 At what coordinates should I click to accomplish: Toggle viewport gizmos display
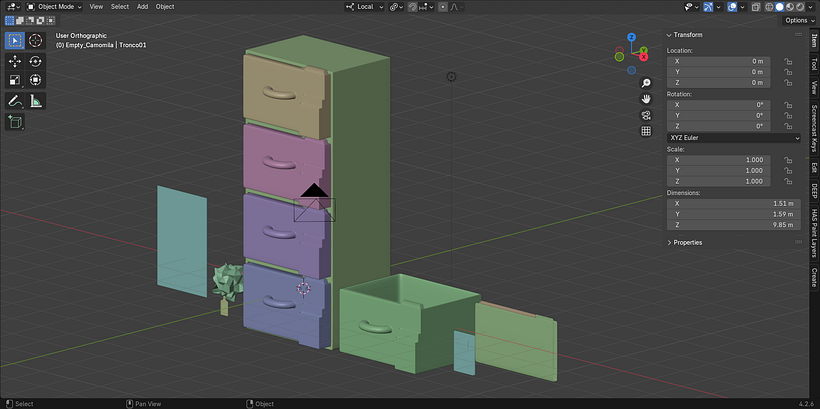tap(709, 7)
